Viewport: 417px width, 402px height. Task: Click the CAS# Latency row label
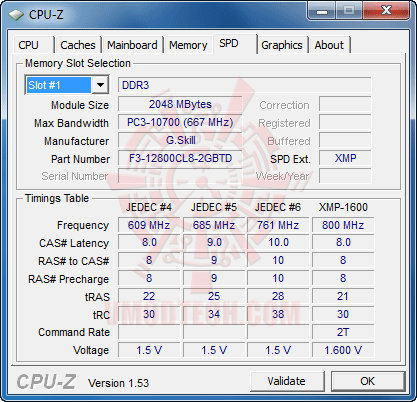[x=74, y=243]
